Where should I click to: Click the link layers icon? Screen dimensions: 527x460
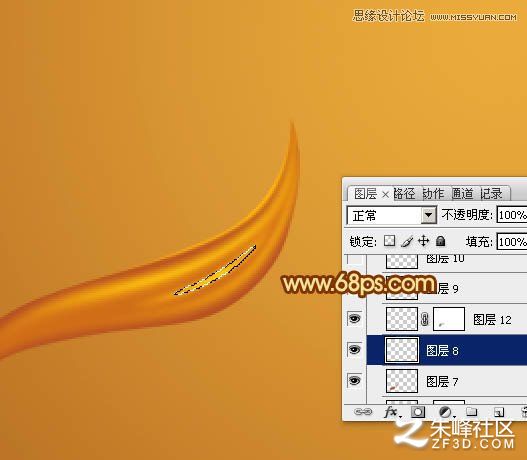[x=363, y=412]
